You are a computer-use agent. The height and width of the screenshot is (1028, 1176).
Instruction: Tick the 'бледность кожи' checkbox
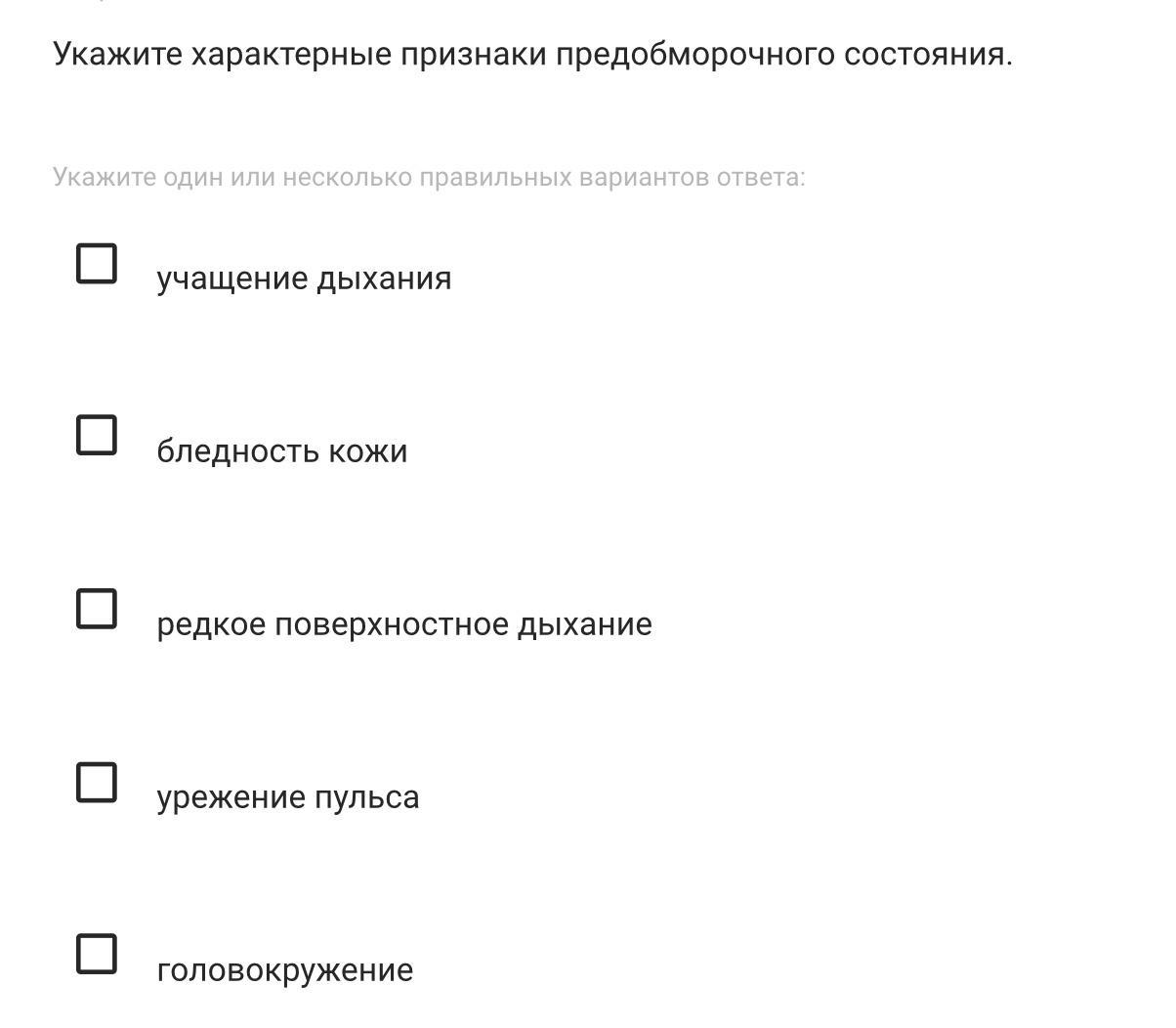click(97, 435)
